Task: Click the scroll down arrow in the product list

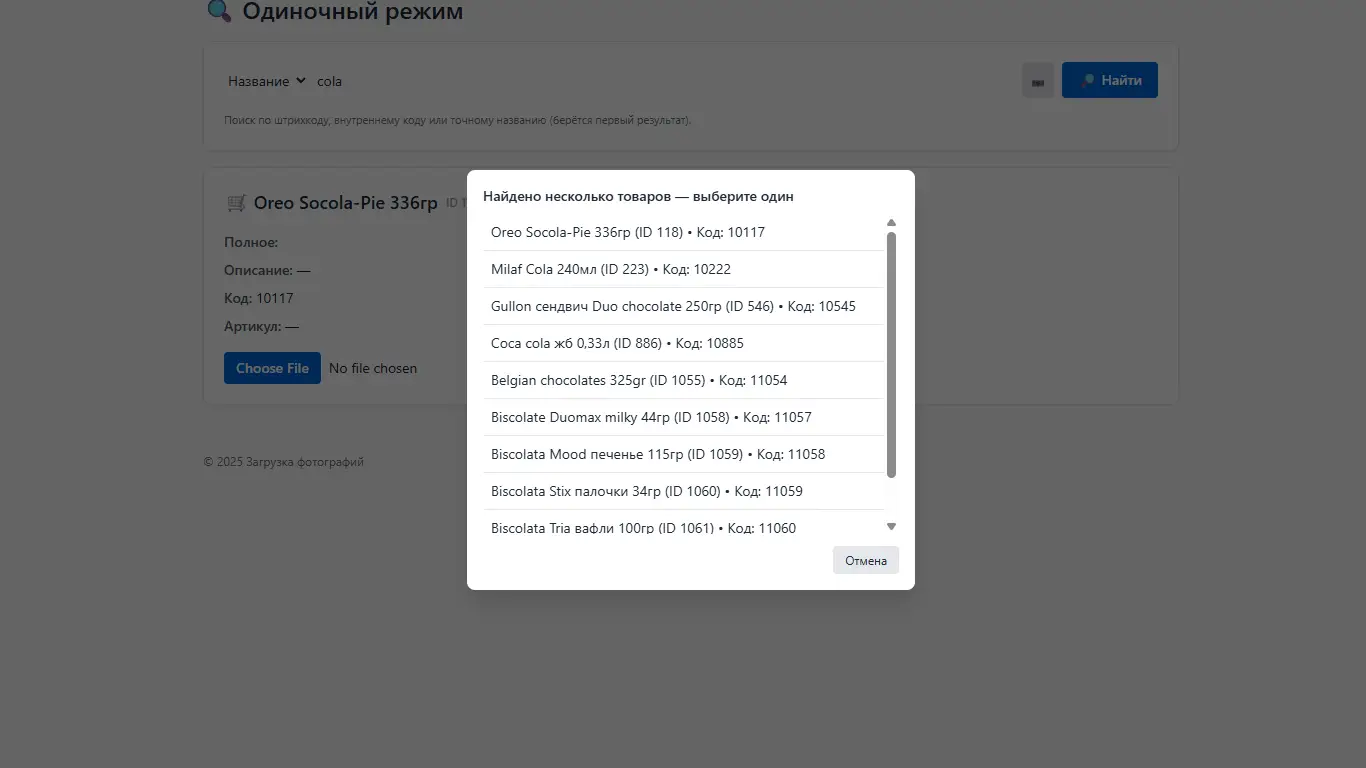Action: [891, 526]
